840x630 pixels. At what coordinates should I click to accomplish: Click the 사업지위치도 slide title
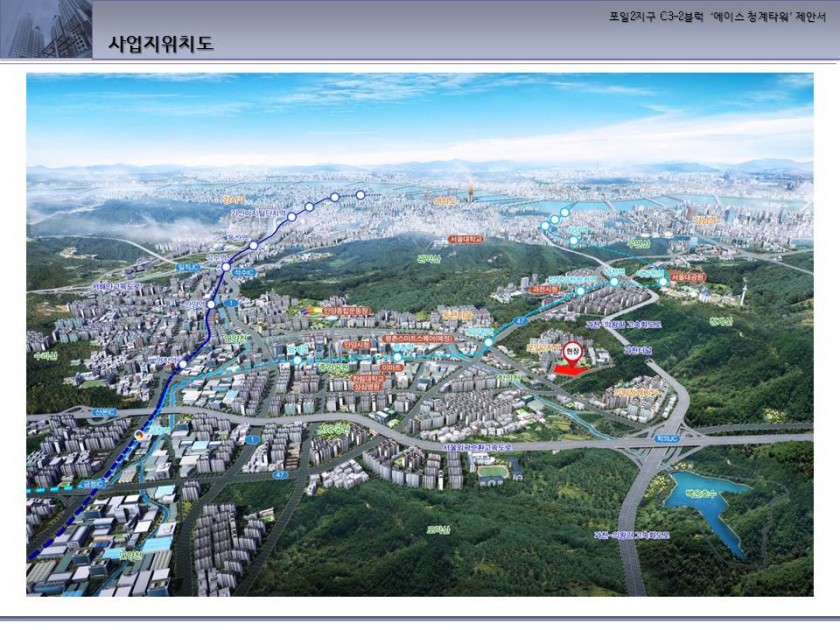[x=161, y=43]
